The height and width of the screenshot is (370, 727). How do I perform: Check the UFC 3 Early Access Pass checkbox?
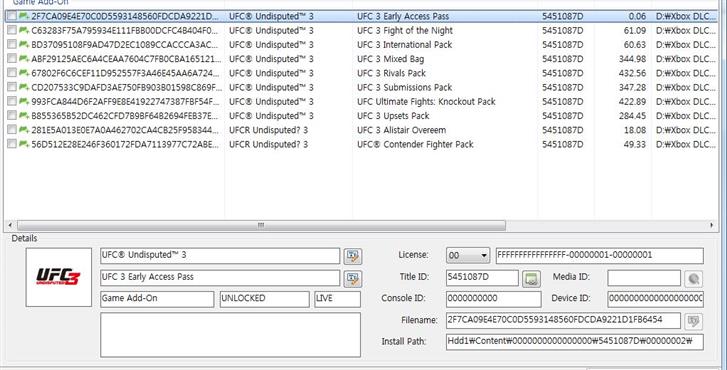12,16
